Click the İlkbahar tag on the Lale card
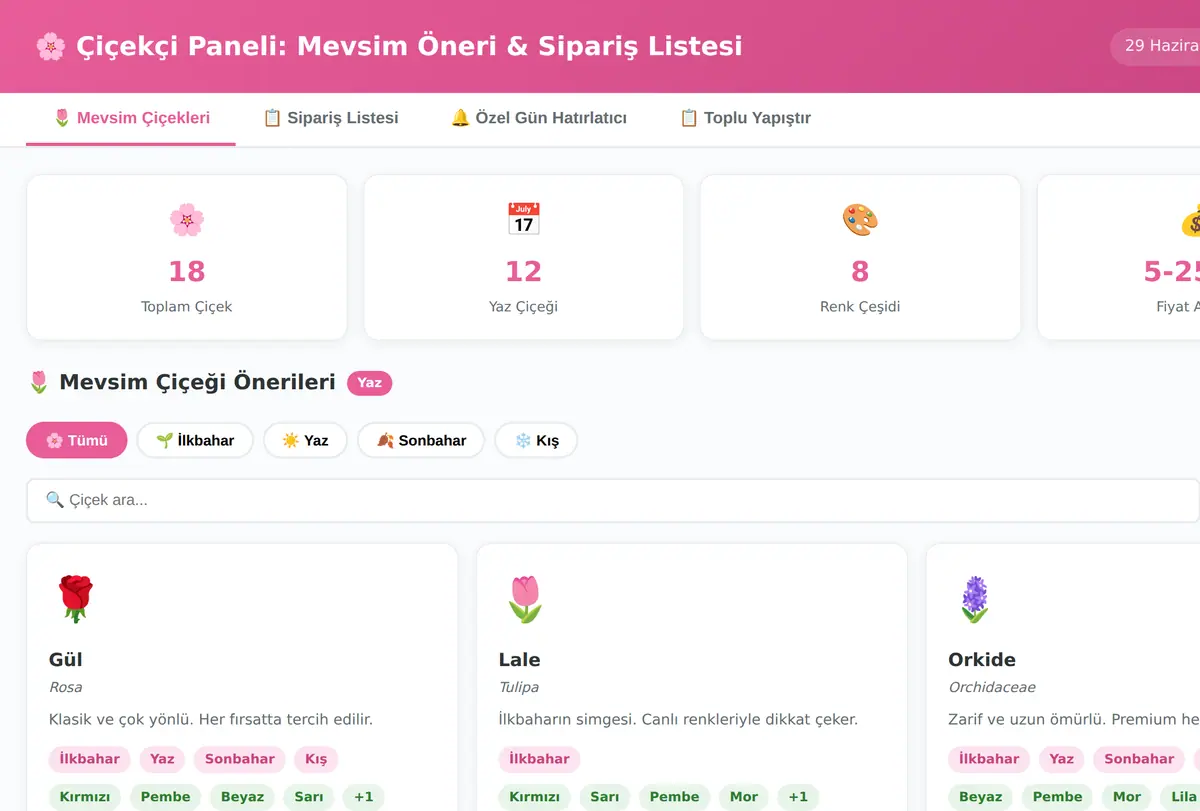 tap(539, 759)
